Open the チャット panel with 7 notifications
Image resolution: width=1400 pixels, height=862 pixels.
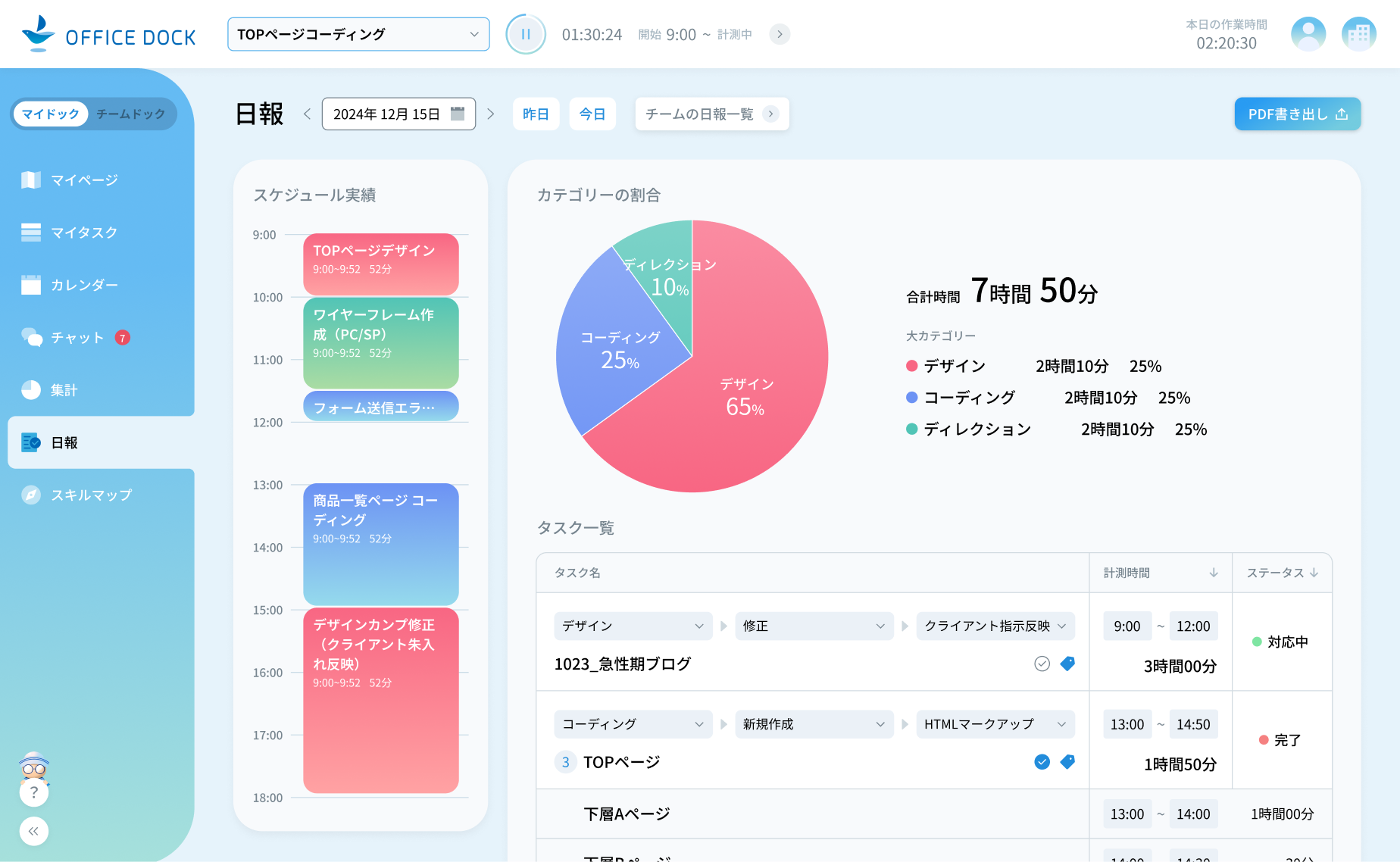[x=76, y=338]
